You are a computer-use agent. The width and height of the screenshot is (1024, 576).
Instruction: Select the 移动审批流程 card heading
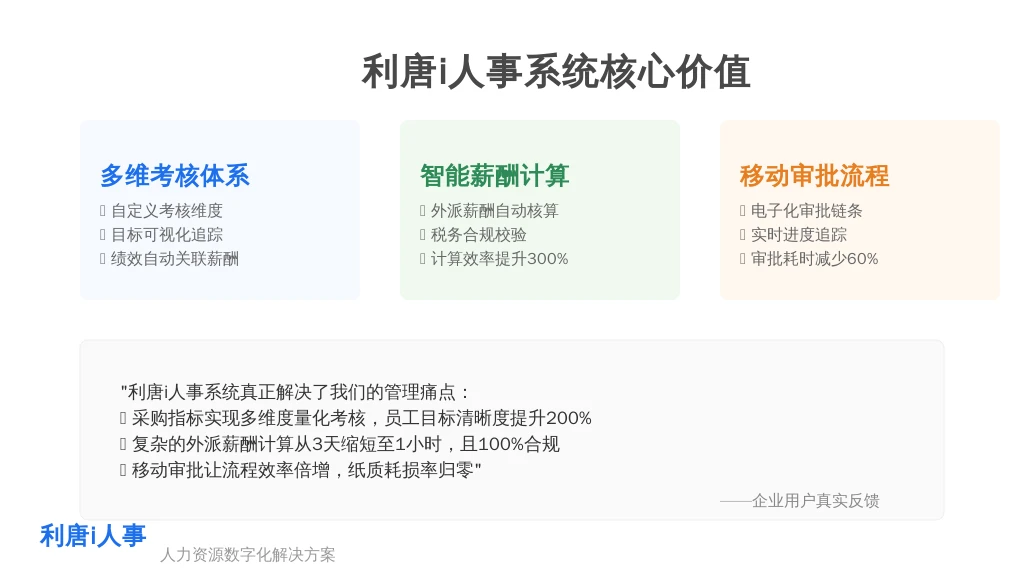[815, 176]
